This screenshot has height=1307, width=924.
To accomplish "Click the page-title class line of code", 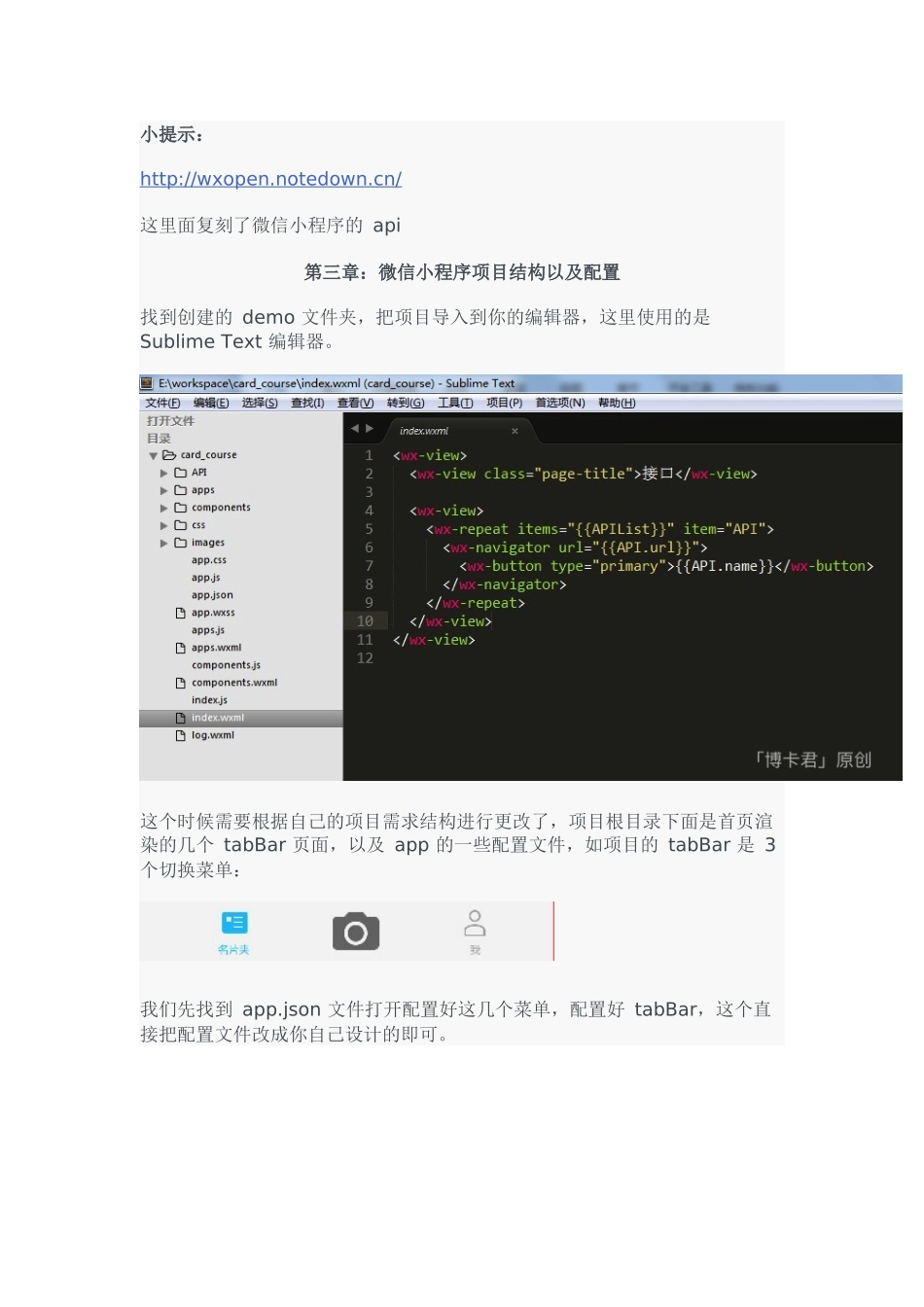I will [583, 474].
